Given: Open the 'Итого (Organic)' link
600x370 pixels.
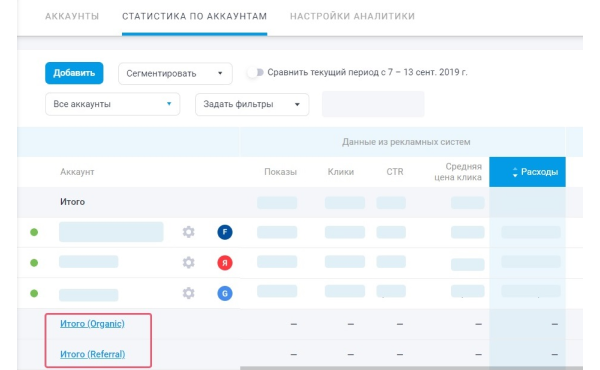Looking at the screenshot, I should click(92, 324).
